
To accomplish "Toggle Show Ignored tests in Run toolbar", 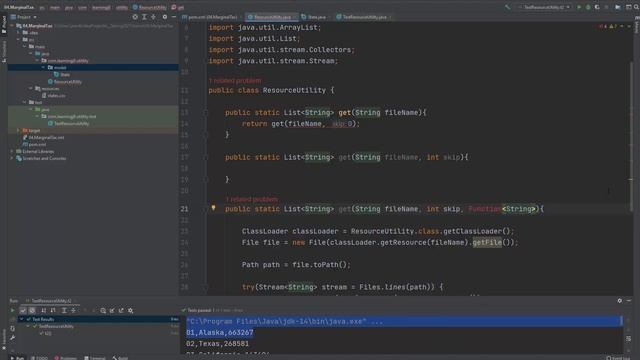I will pyautogui.click(x=32, y=311).
